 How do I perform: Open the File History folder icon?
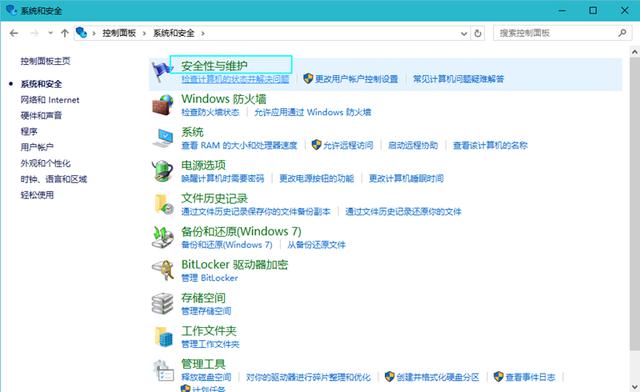click(x=164, y=204)
